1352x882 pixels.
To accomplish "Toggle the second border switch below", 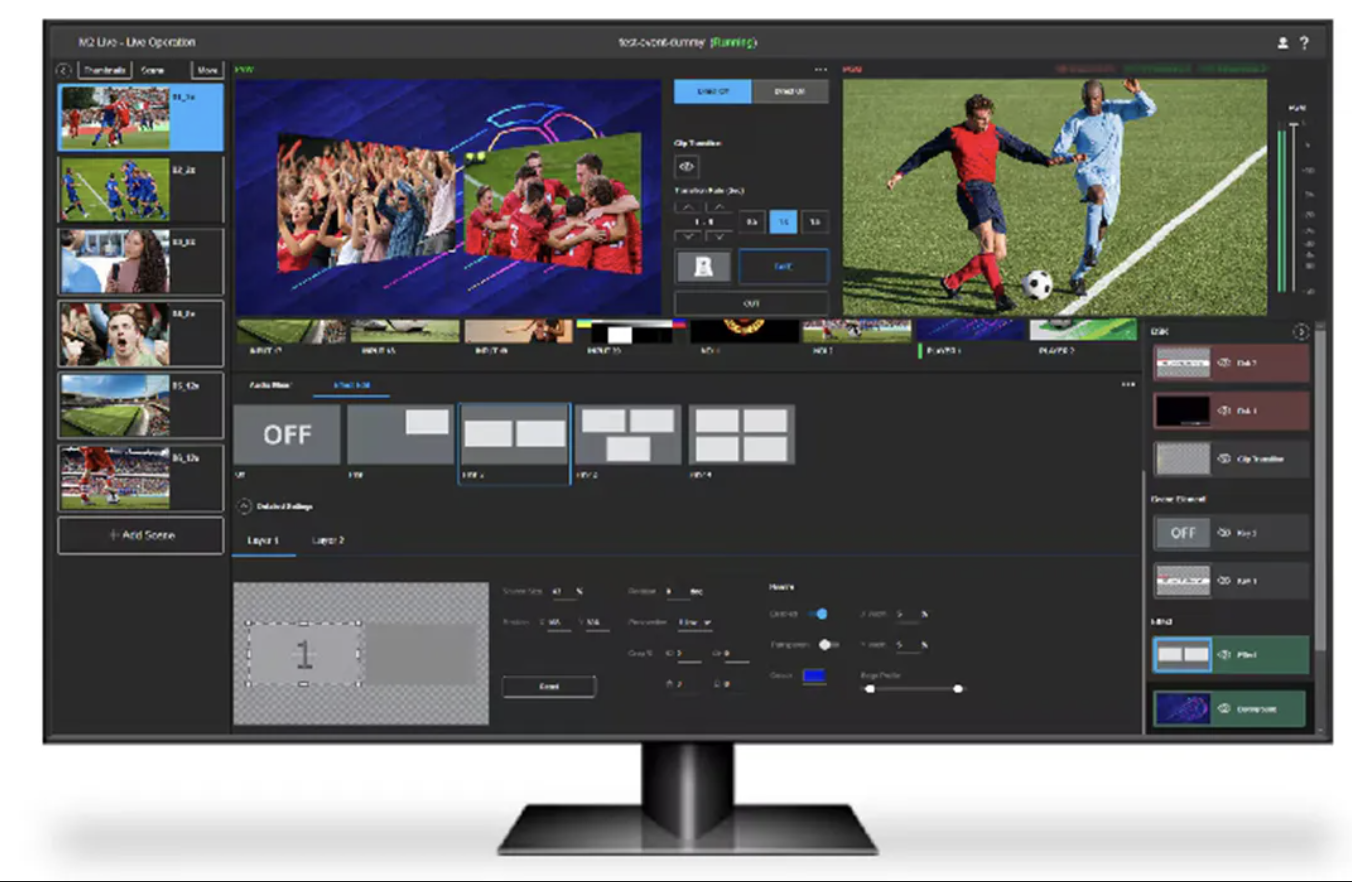I will (827, 645).
